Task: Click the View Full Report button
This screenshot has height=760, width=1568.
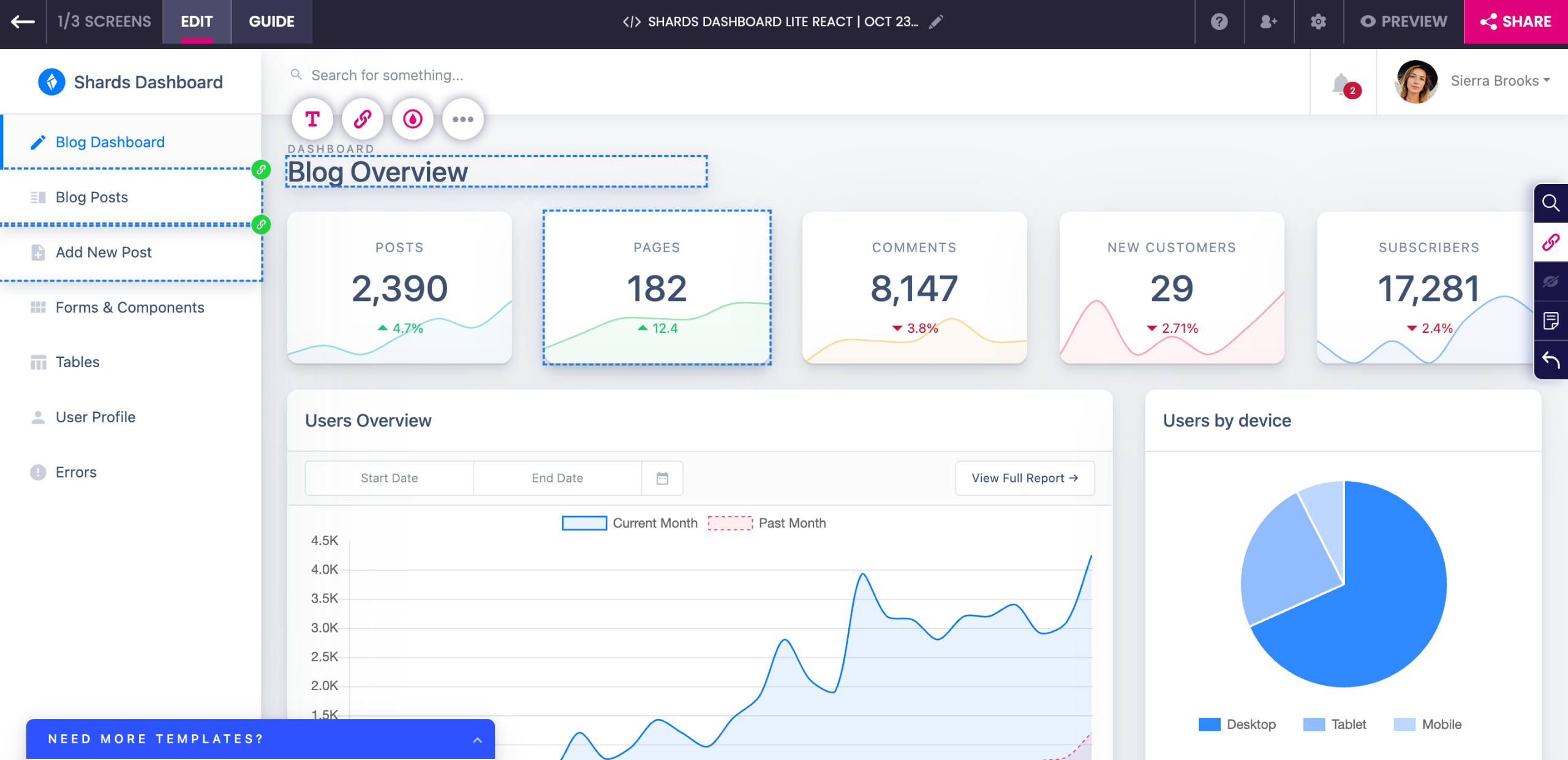Action: 1025,478
